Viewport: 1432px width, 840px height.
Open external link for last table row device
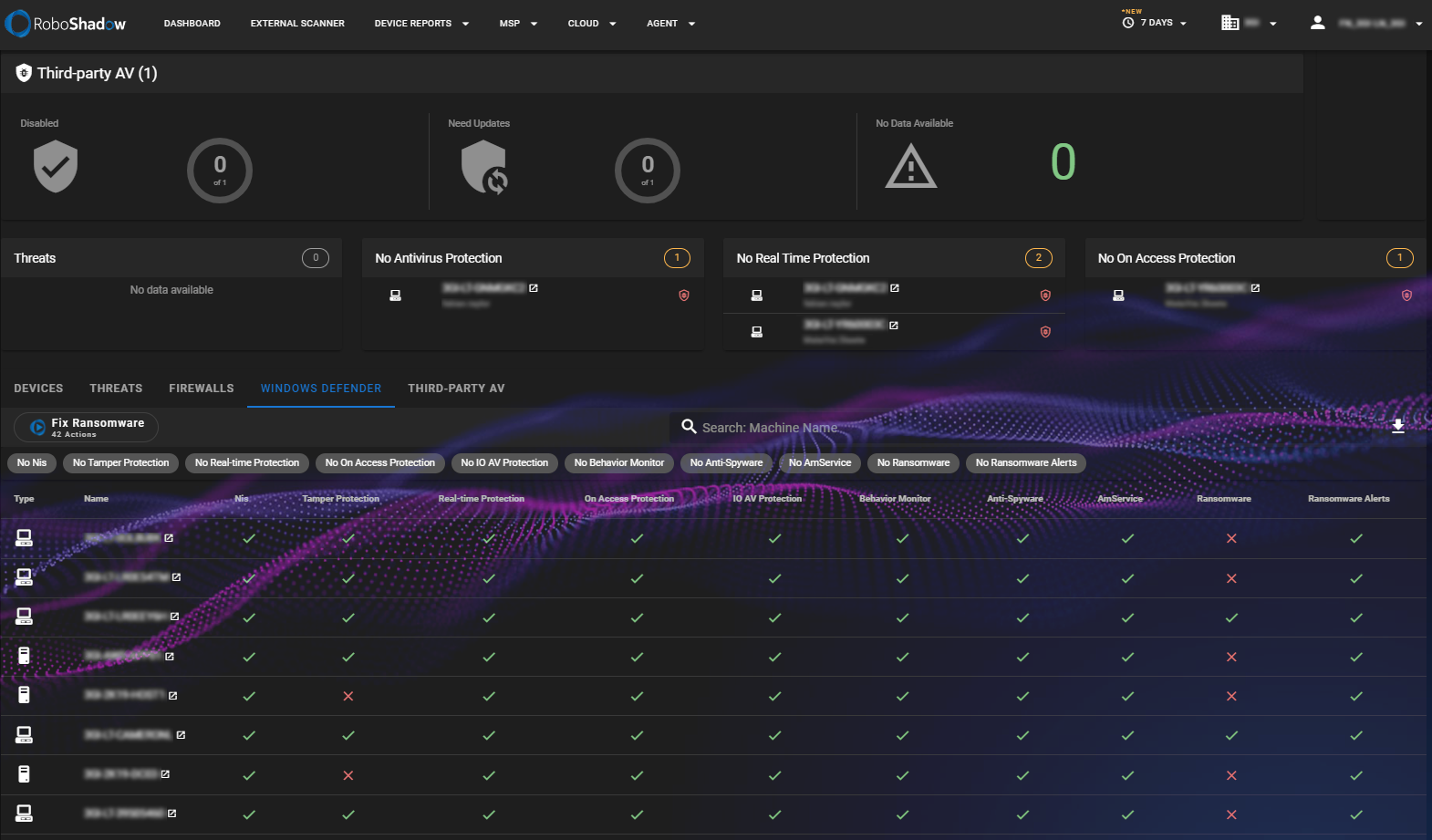(171, 814)
